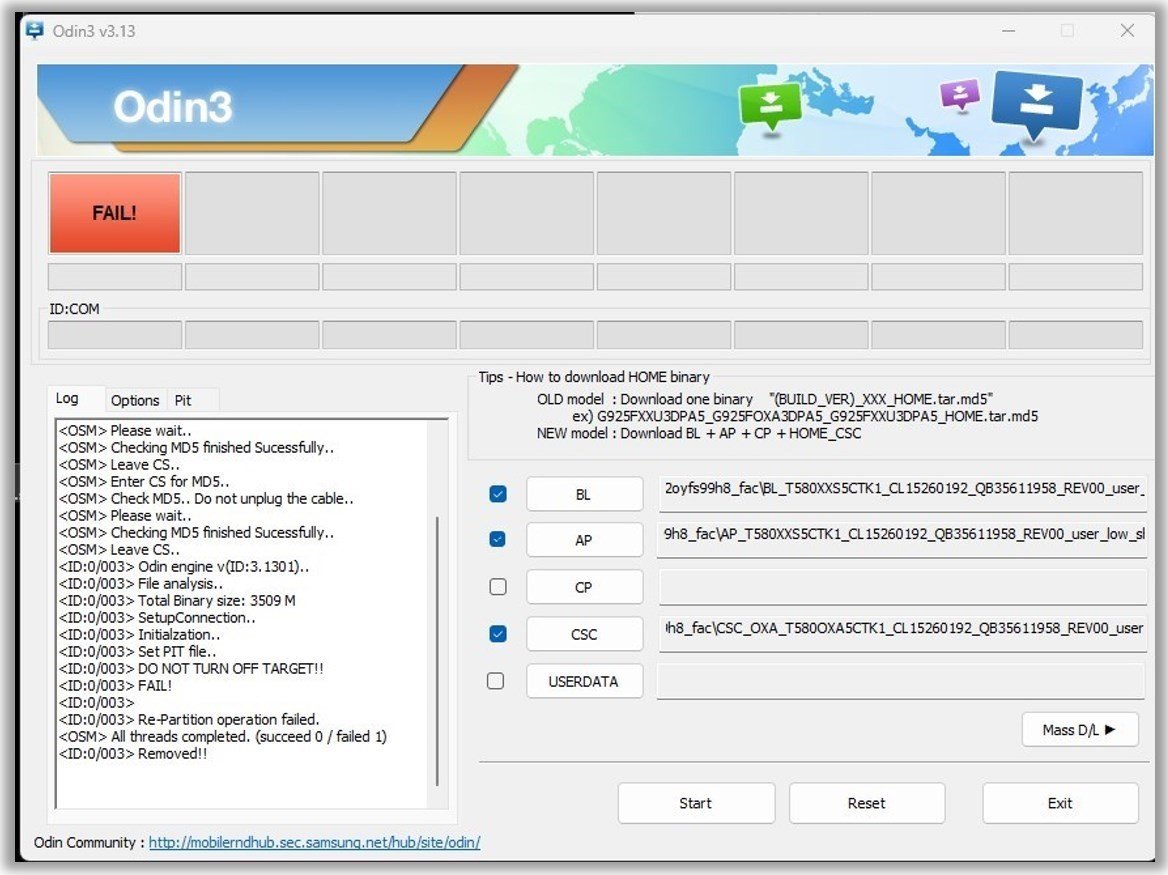Click the Odin3 app icon in title bar
This screenshot has height=875, width=1168.
(x=35, y=31)
